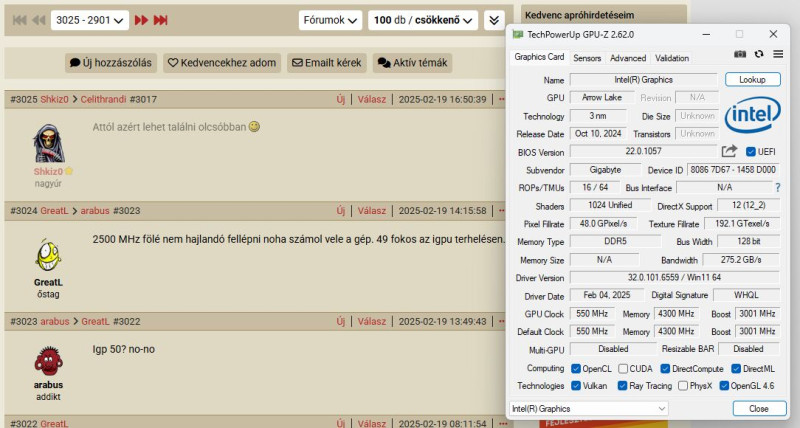The height and width of the screenshot is (428, 800).
Task: Open arabus link in post #3023 header
Action: click(x=55, y=321)
